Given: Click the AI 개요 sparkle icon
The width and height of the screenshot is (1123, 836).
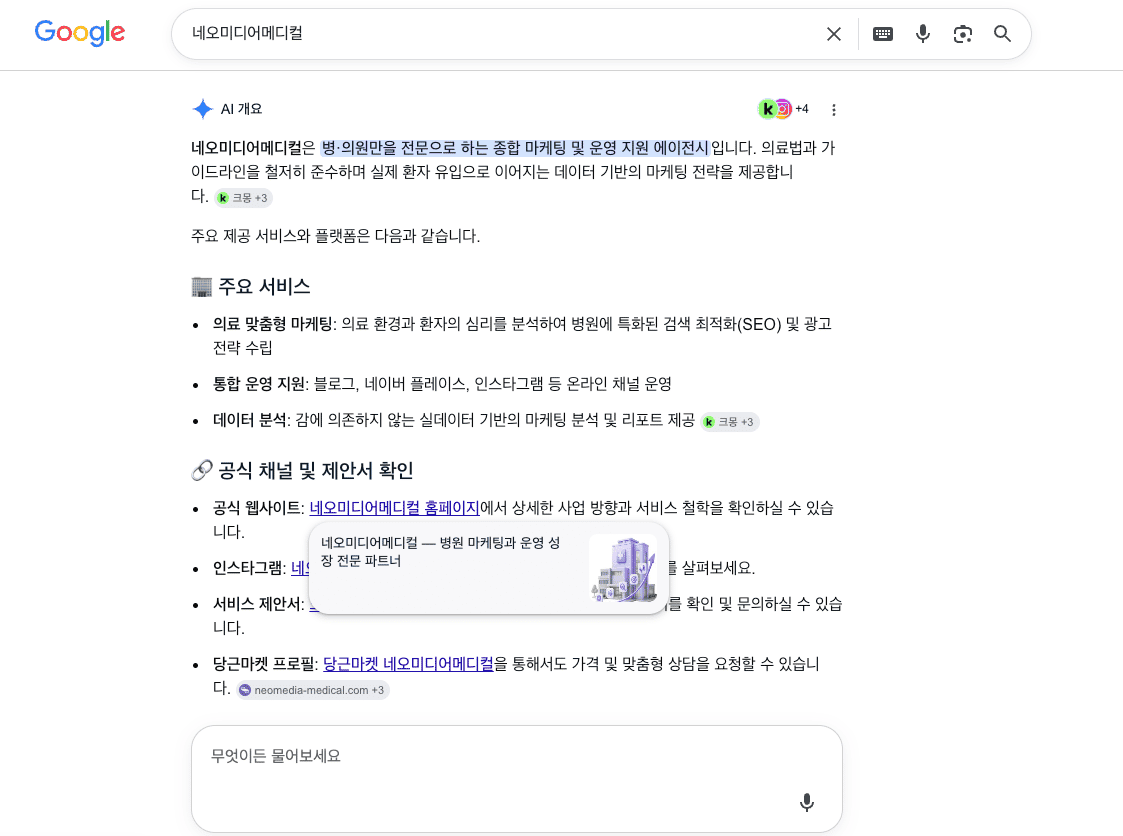Looking at the screenshot, I should coord(203,109).
